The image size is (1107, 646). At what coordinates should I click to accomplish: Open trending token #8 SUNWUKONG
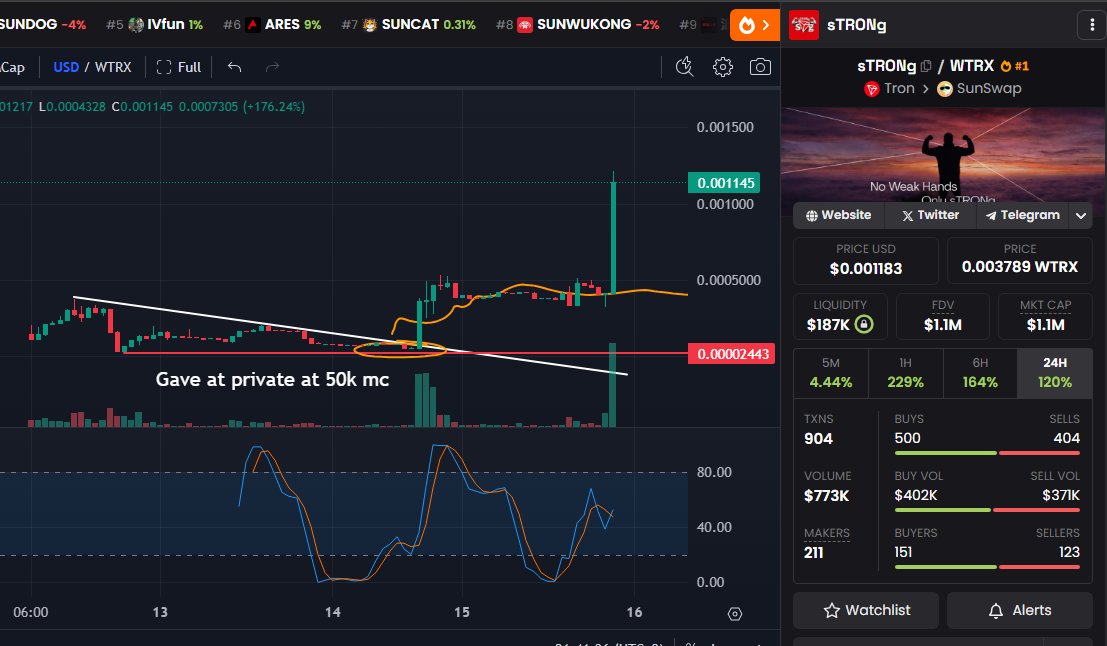(578, 25)
